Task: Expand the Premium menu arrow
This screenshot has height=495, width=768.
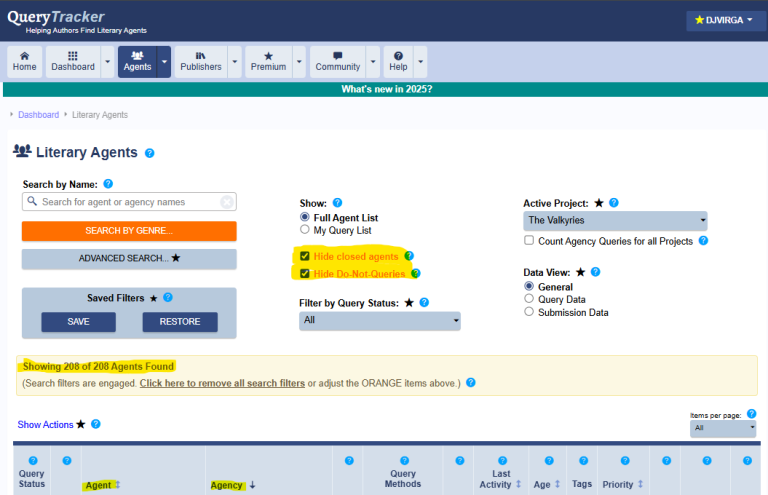Action: [299, 62]
